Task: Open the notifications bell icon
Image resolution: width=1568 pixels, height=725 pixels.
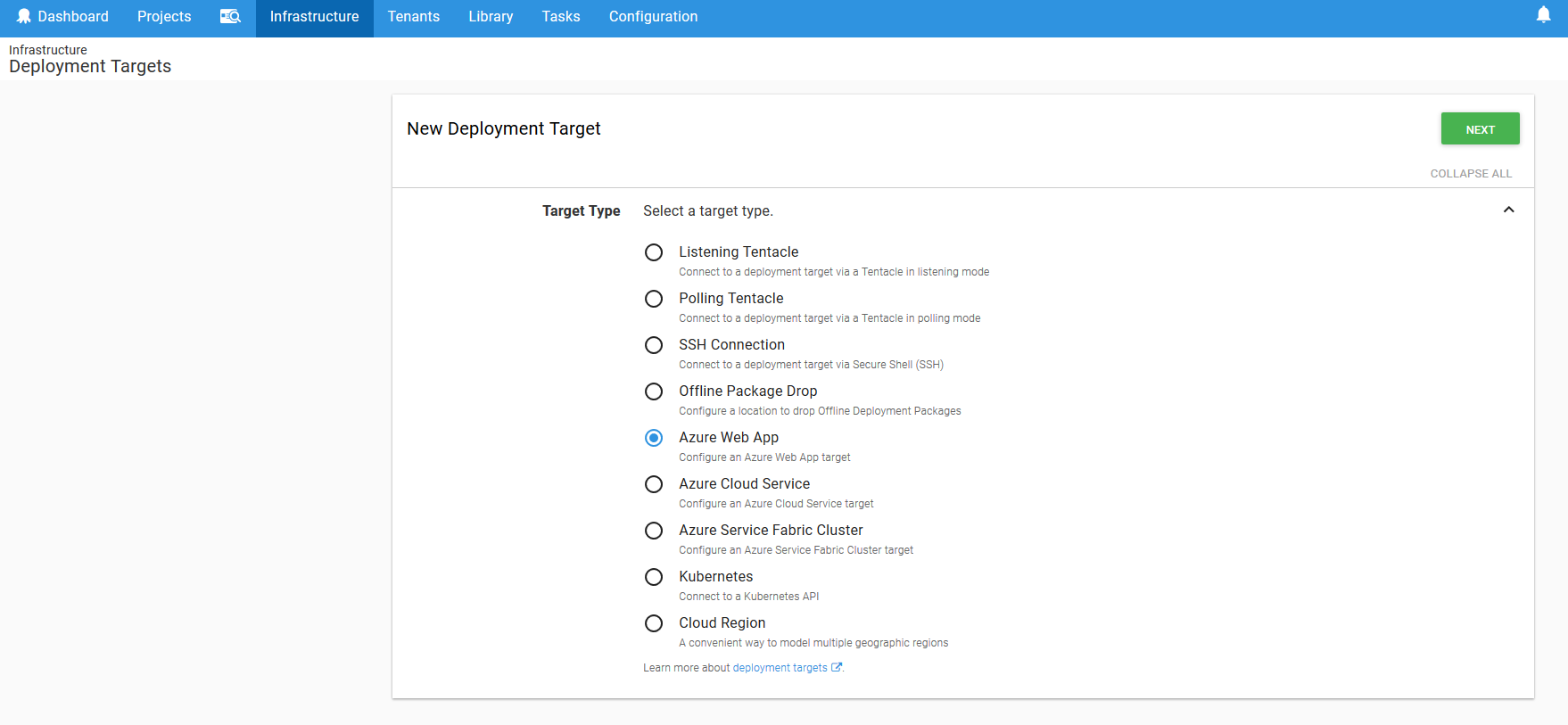Action: (1543, 15)
